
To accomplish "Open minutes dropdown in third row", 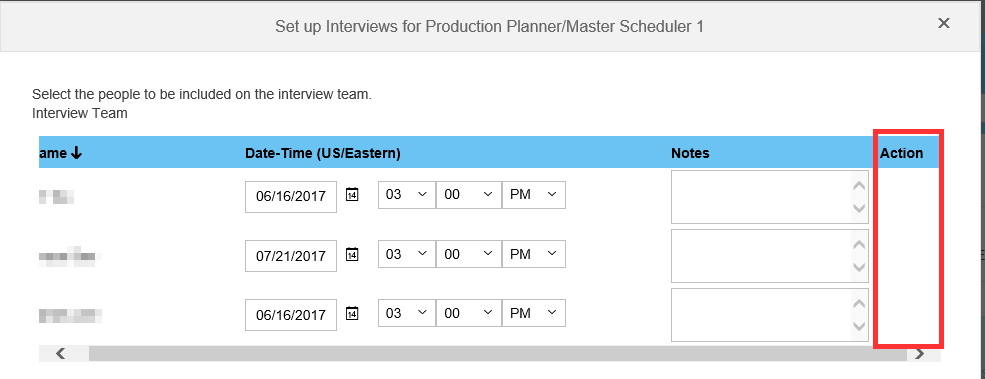I will coord(468,313).
